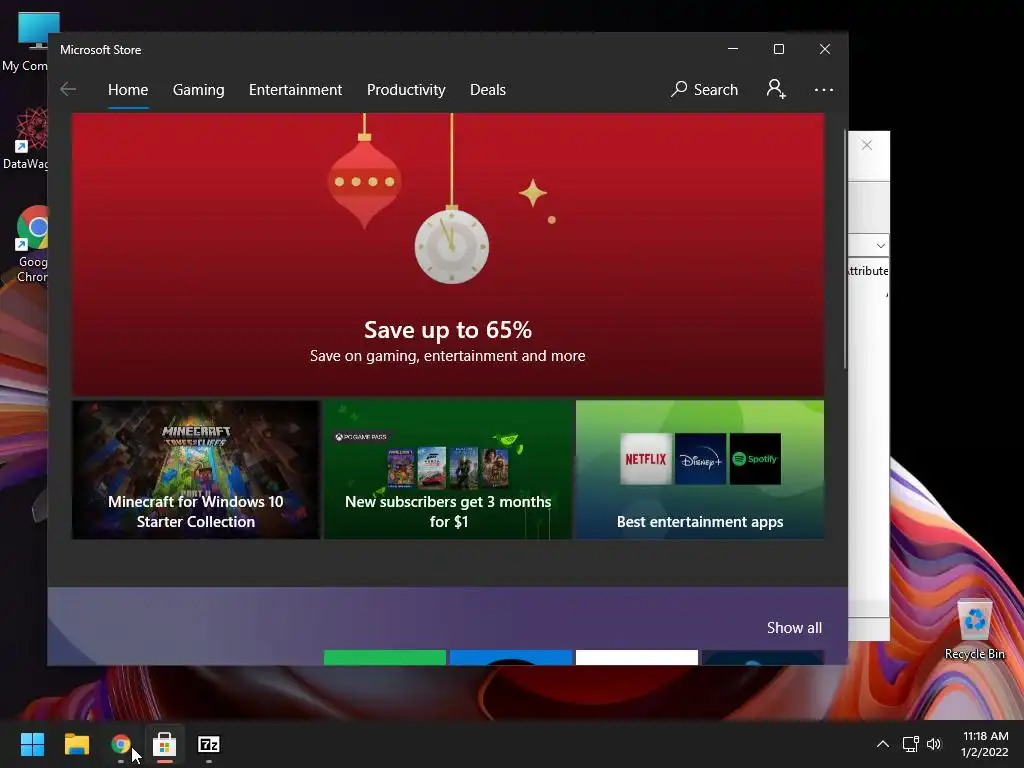Open File Explorer from taskbar
1024x768 pixels.
click(x=76, y=744)
